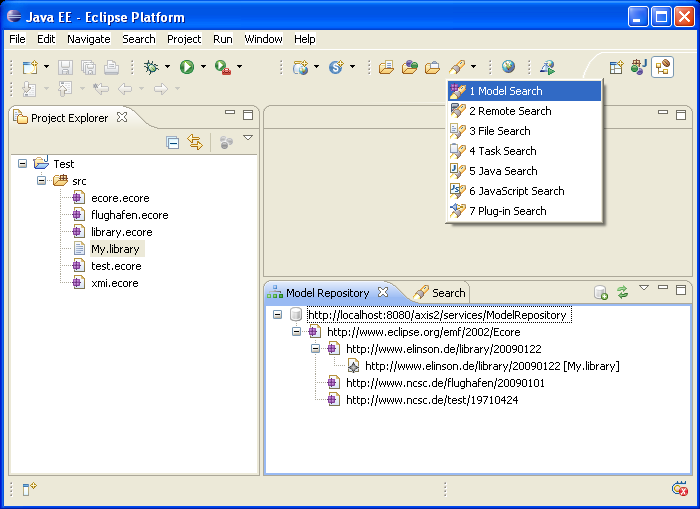Choose 3 File Search from dropdown
Viewport: 700px width, 509px height.
tap(525, 131)
